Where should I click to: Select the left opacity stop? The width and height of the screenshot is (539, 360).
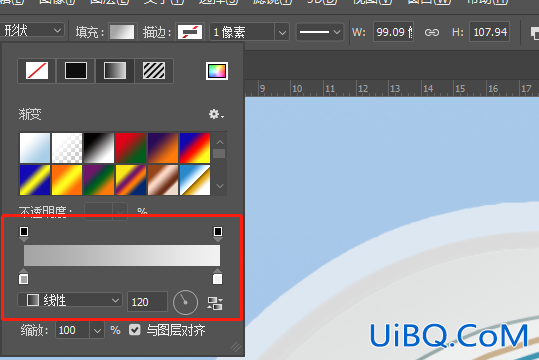pyautogui.click(x=24, y=233)
